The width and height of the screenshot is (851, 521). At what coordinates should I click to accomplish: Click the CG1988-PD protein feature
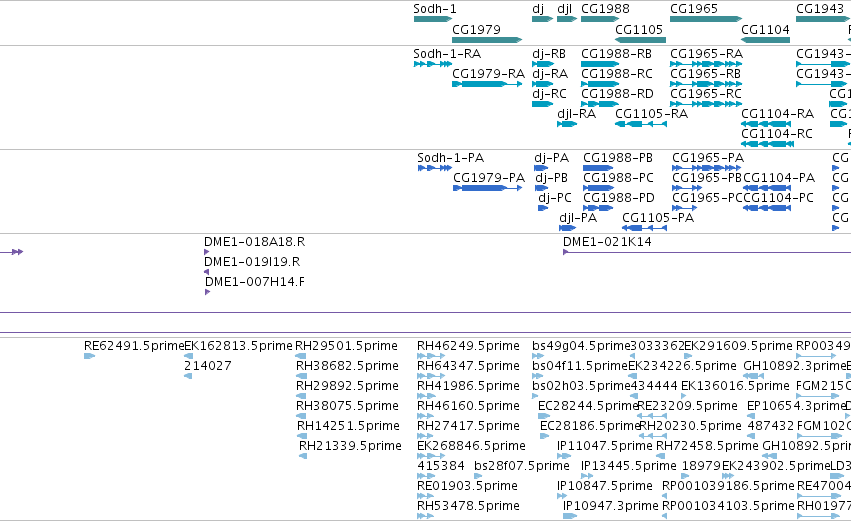click(x=598, y=208)
